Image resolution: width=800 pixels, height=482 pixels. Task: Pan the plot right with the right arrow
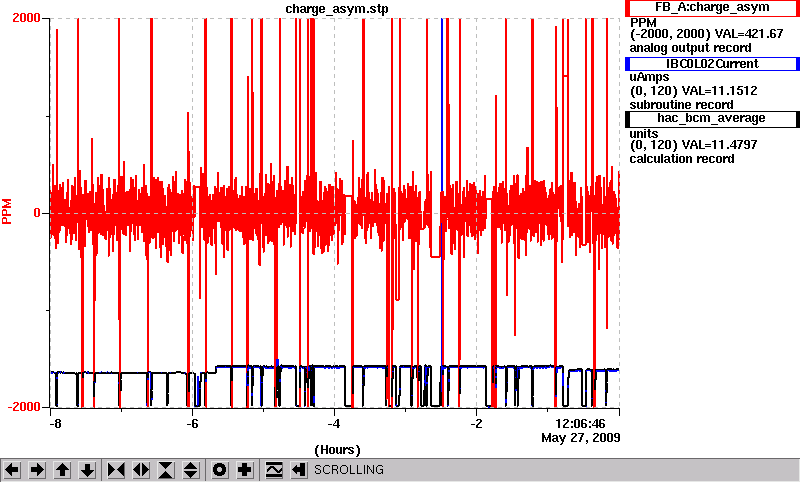coord(37,469)
